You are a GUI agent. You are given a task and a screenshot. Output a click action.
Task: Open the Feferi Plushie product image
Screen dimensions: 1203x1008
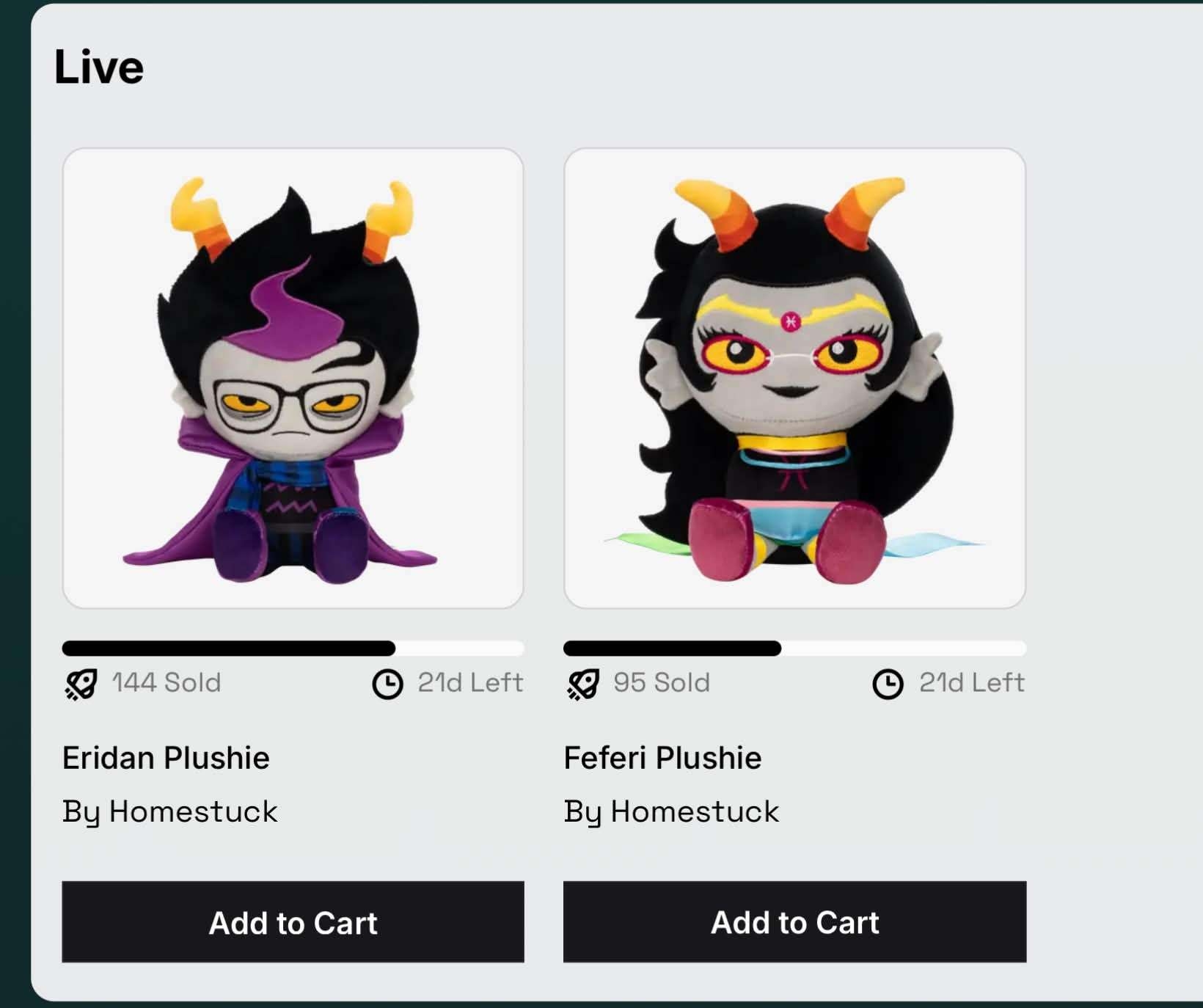(794, 378)
